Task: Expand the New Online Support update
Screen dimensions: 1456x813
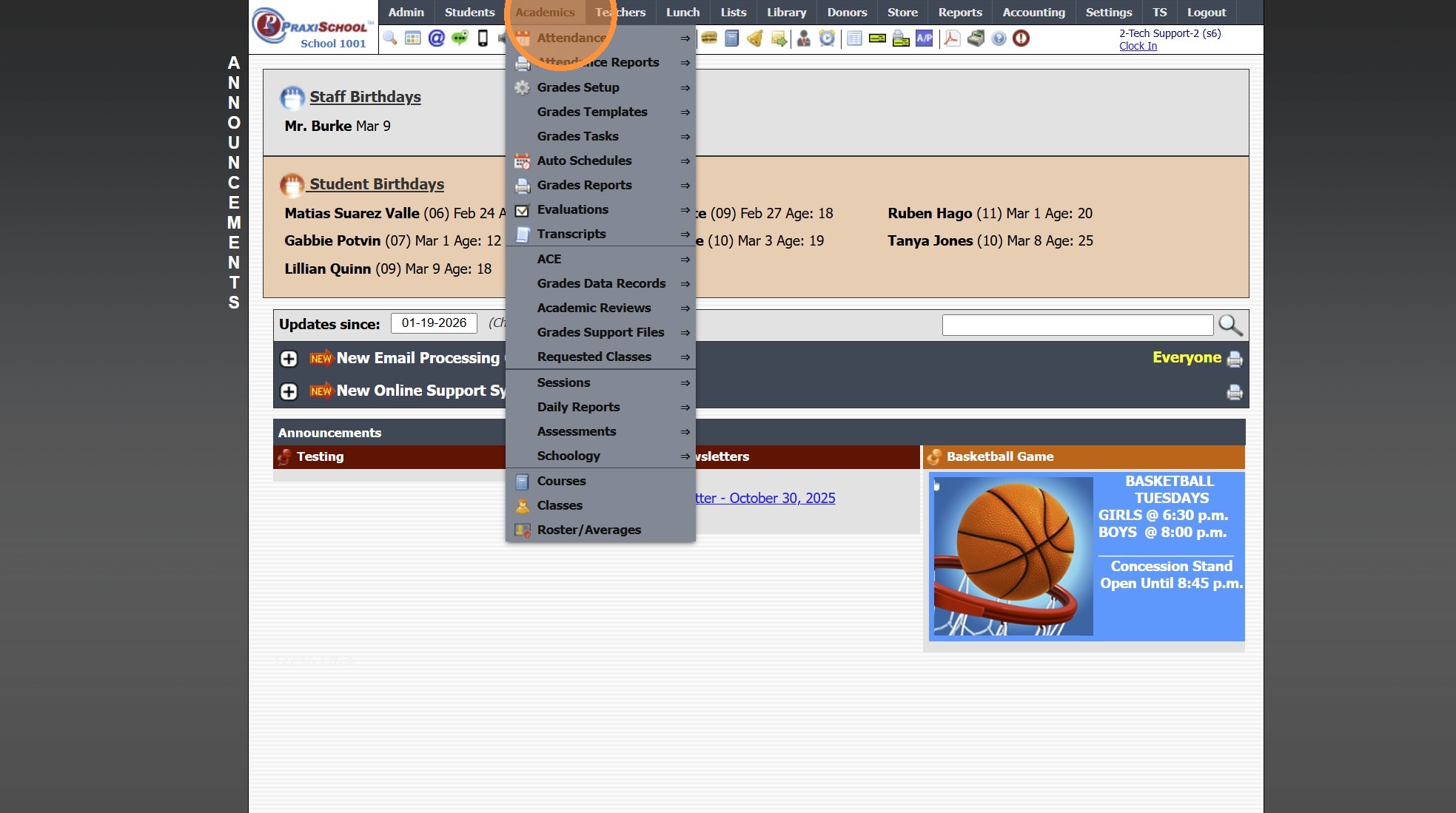Action: tap(289, 391)
